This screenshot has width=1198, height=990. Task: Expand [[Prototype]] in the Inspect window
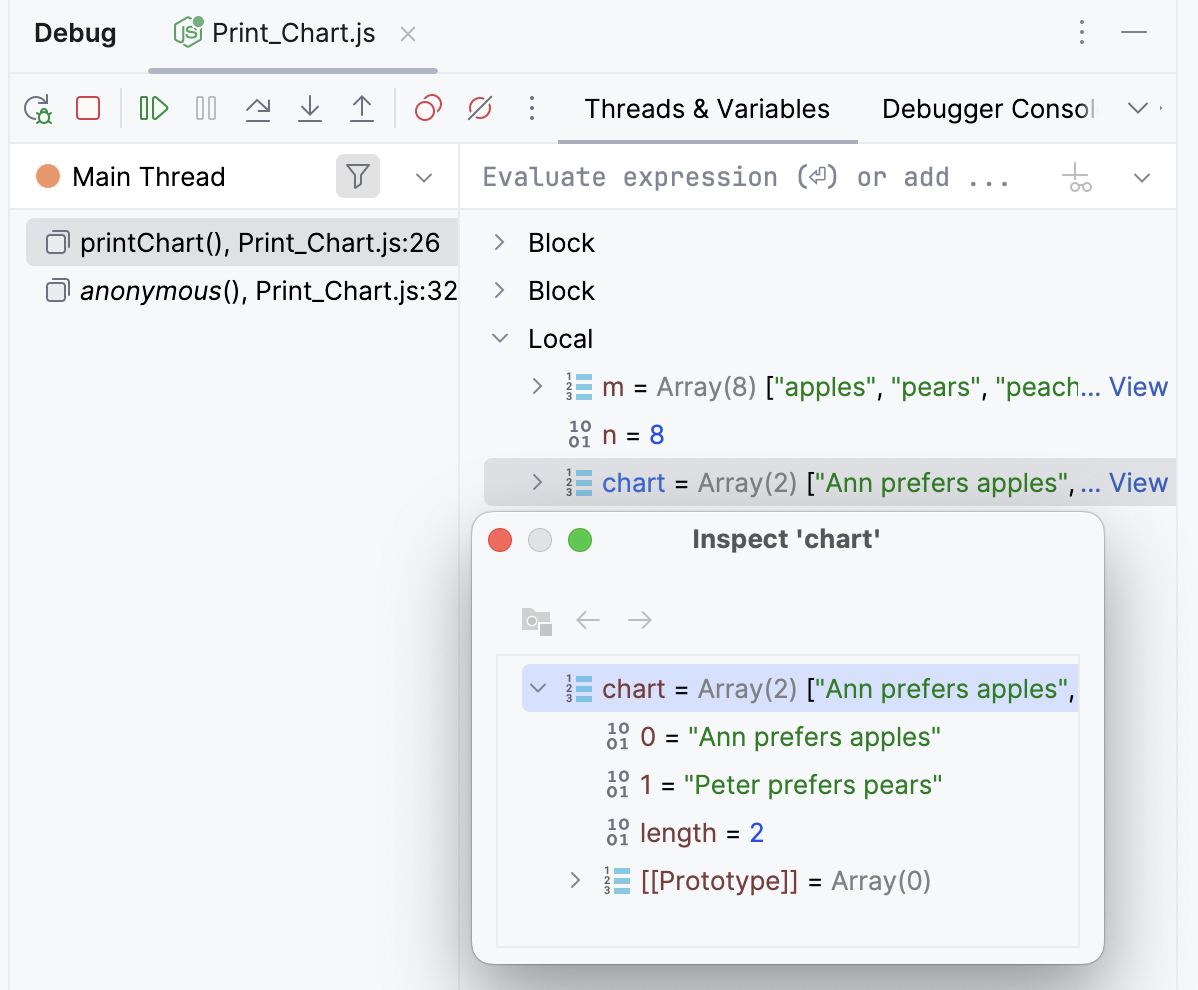[575, 880]
